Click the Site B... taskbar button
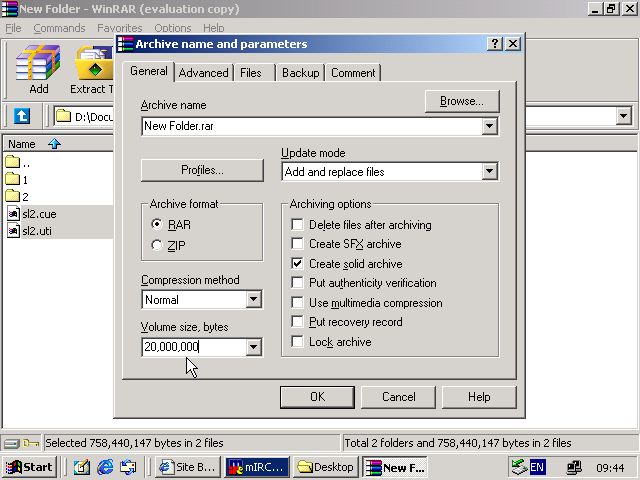Image resolution: width=640 pixels, height=480 pixels. pos(188,467)
